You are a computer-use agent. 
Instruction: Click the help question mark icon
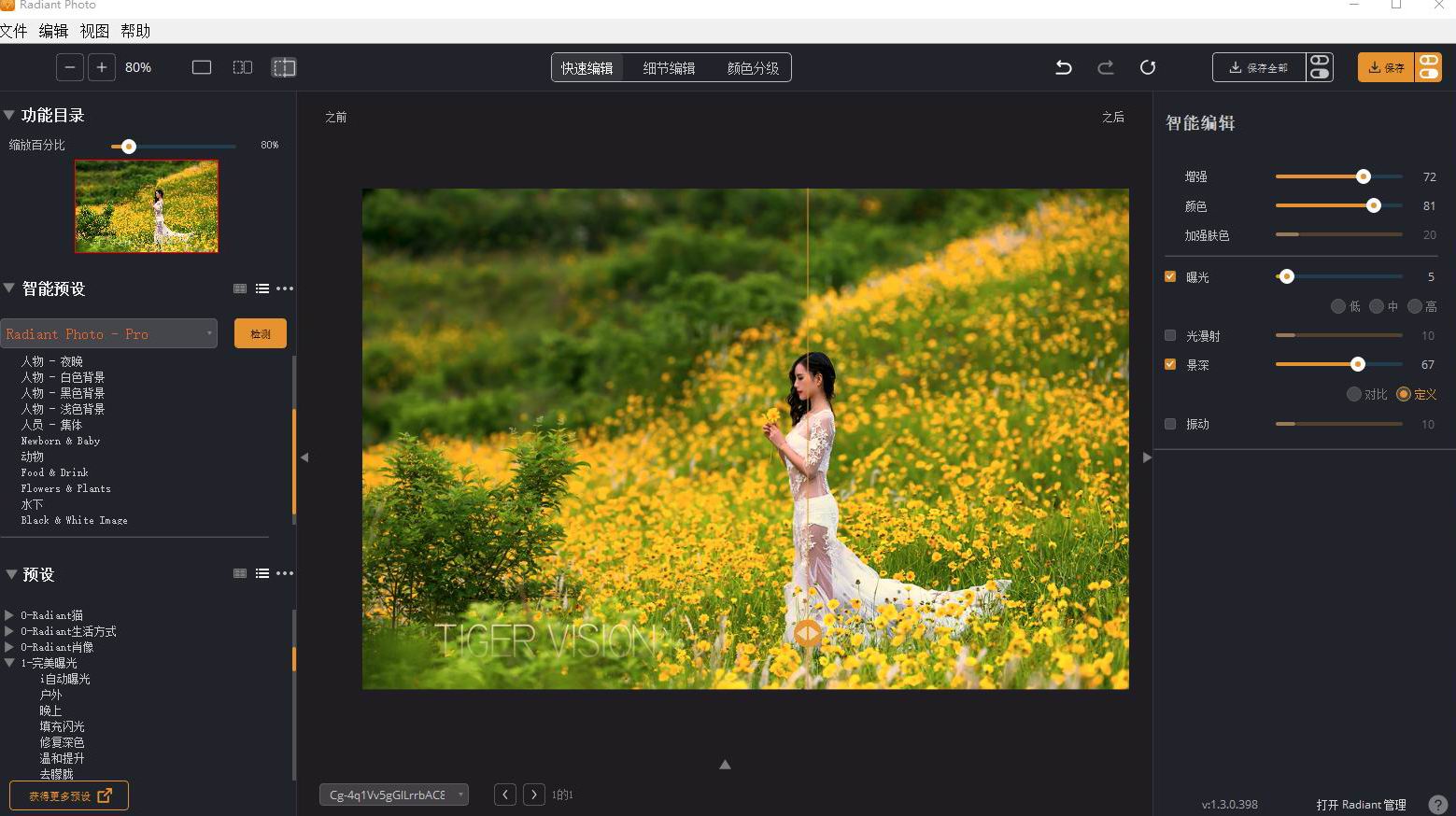point(1438,804)
